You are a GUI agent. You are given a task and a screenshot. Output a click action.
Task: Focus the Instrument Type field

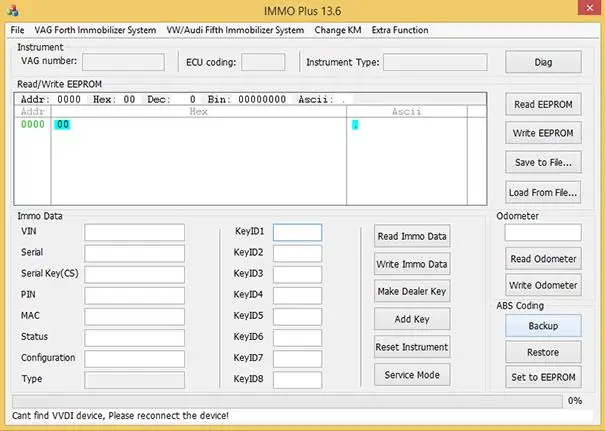[435, 62]
